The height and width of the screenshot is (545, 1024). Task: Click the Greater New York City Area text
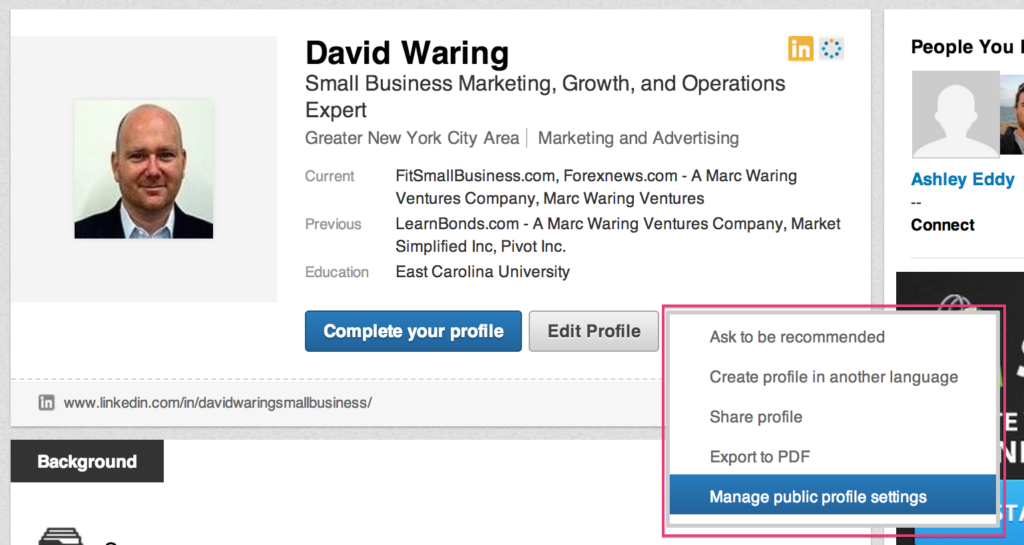pos(412,138)
